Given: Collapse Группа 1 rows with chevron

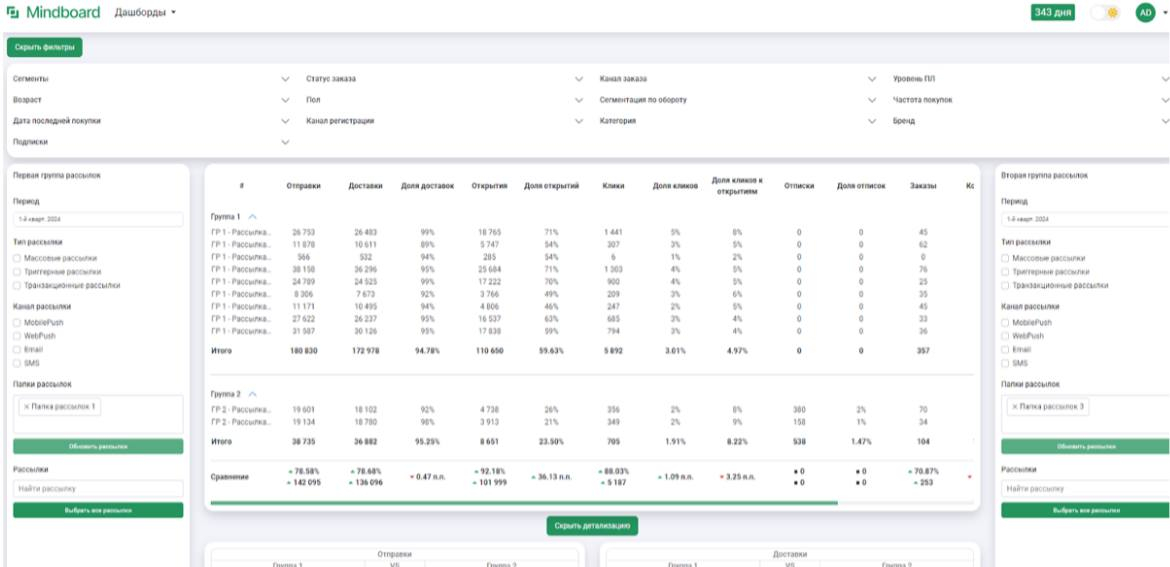Looking at the screenshot, I should click(x=252, y=216).
